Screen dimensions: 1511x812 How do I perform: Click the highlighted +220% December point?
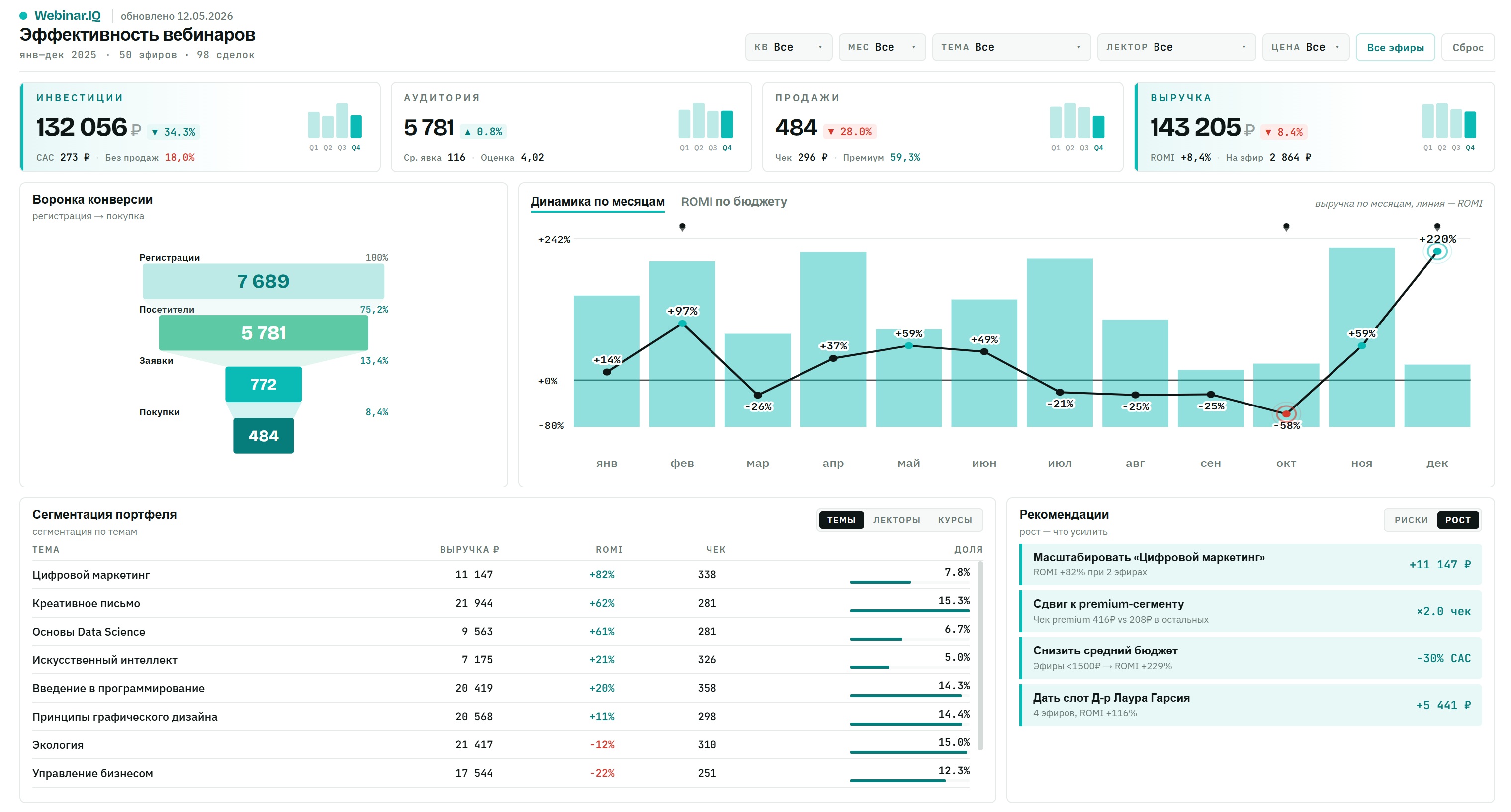click(1436, 251)
